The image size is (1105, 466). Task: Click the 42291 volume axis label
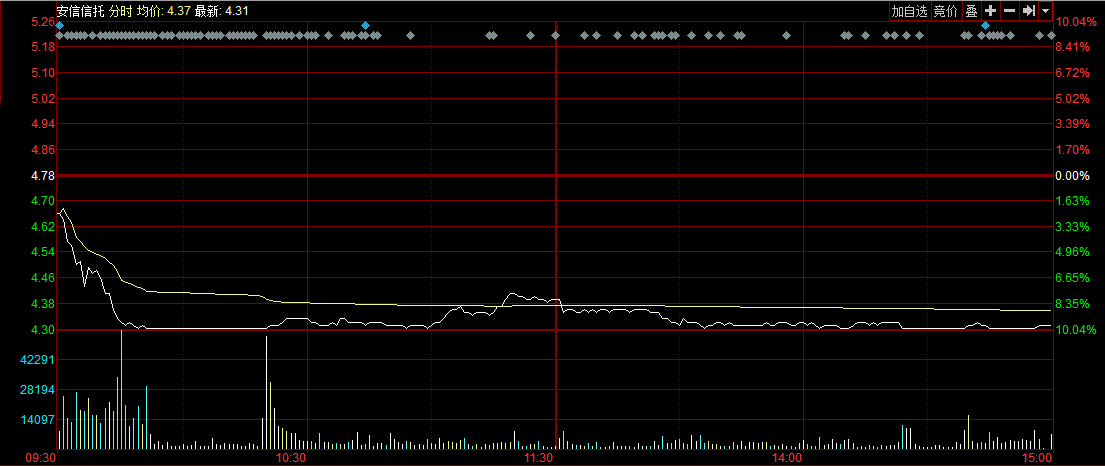37,360
